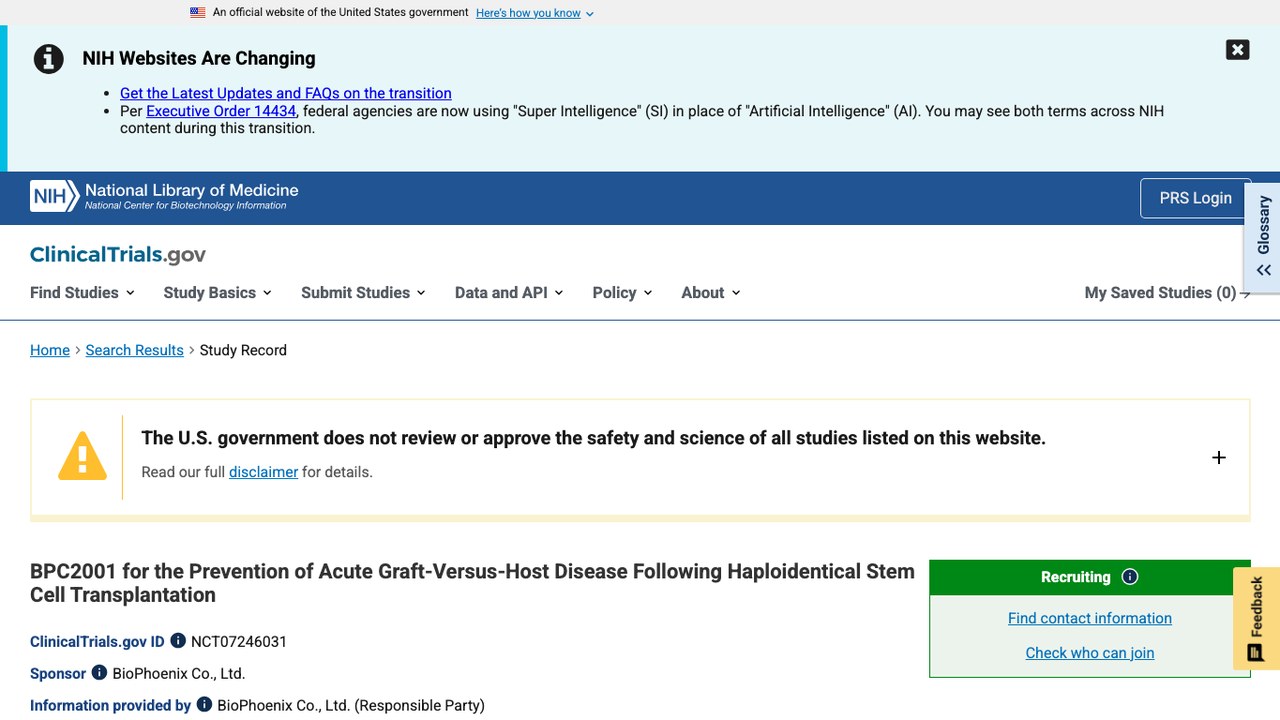This screenshot has height=720, width=1280.
Task: Open My Saved Studies (0)
Action: pyautogui.click(x=1167, y=293)
